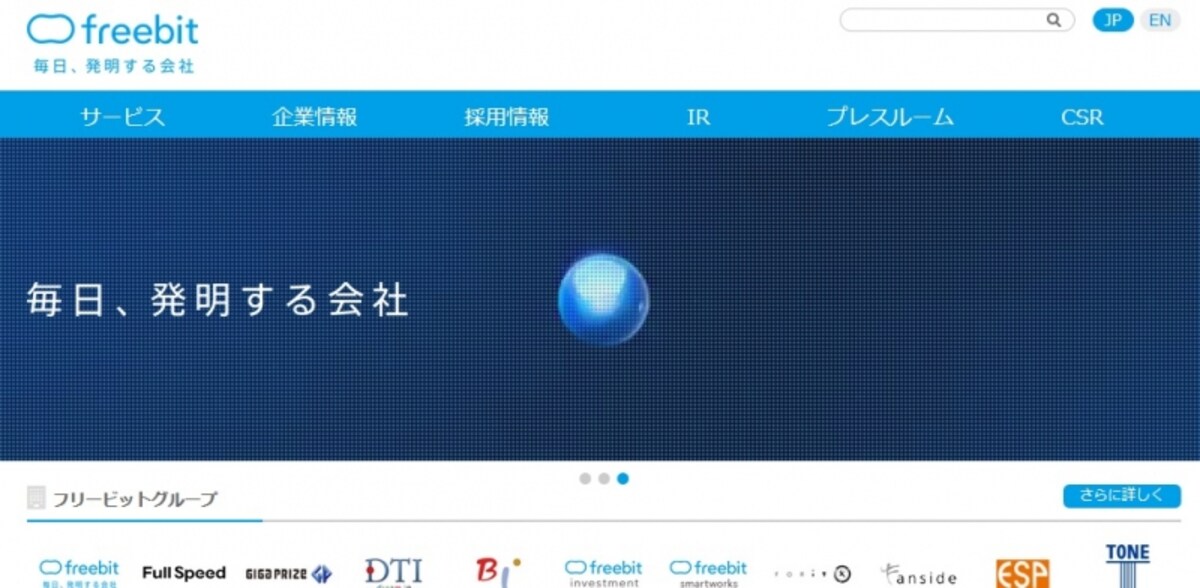
Task: Click the freebit logo in header
Action: point(113,30)
